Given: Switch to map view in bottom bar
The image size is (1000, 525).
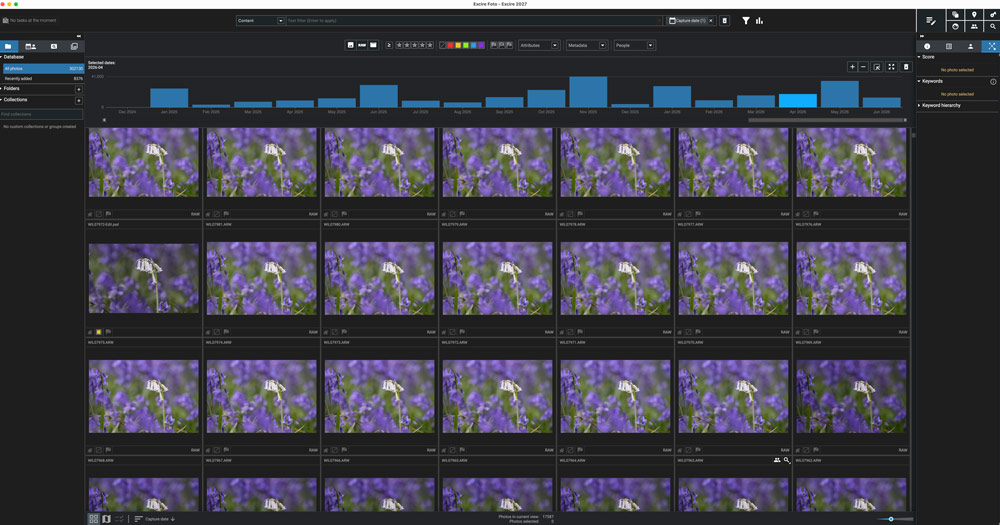Looking at the screenshot, I should tap(107, 519).
